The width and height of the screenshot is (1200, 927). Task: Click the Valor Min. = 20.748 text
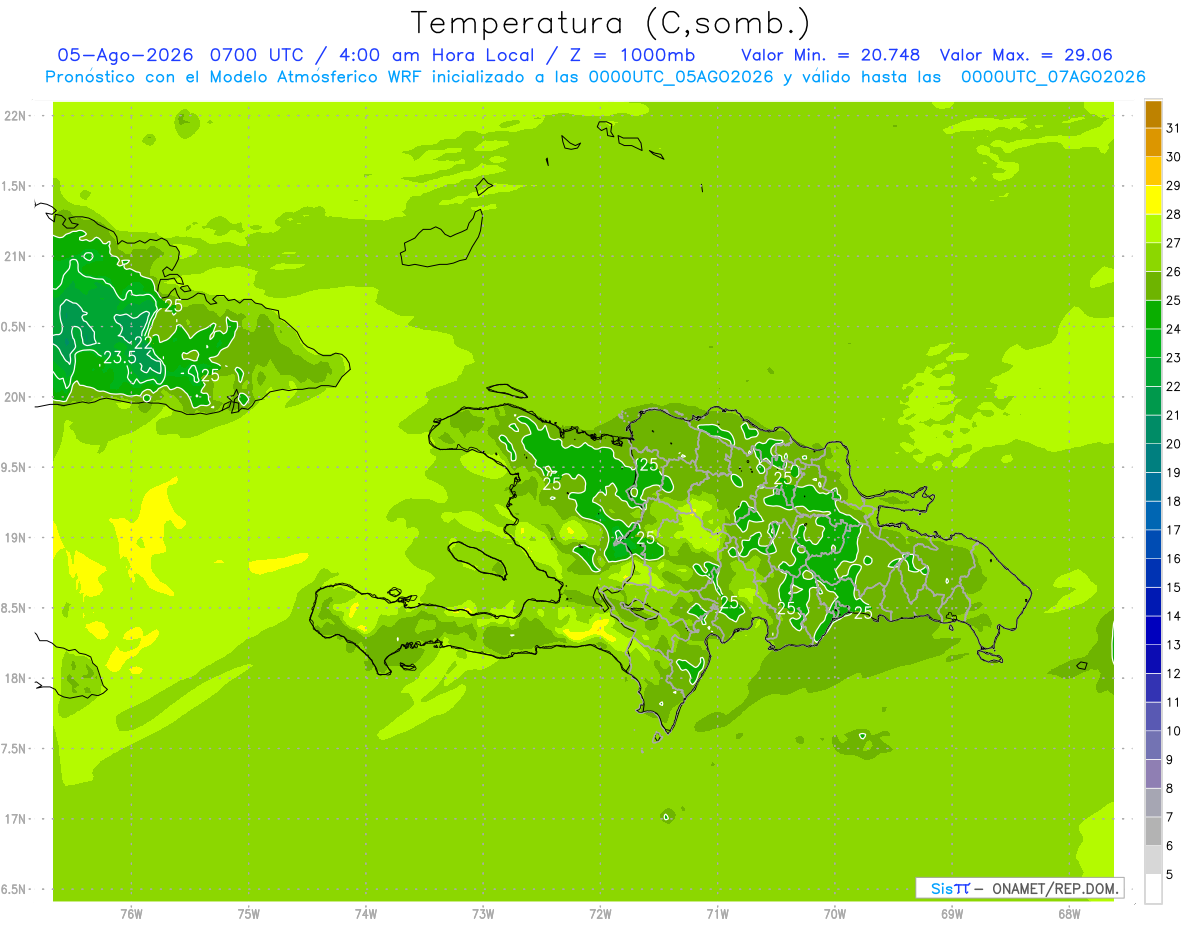(831, 55)
